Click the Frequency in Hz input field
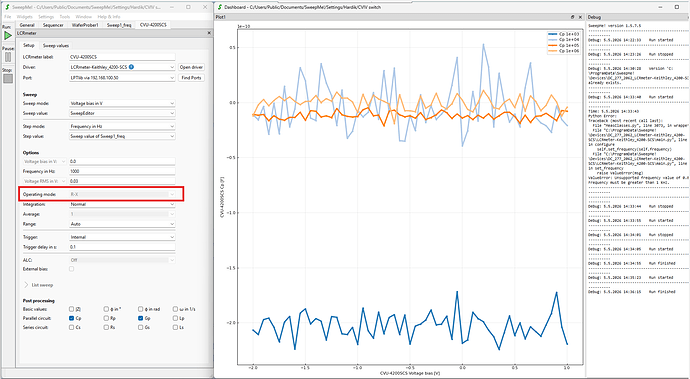This screenshot has width=690, height=379. [122, 171]
